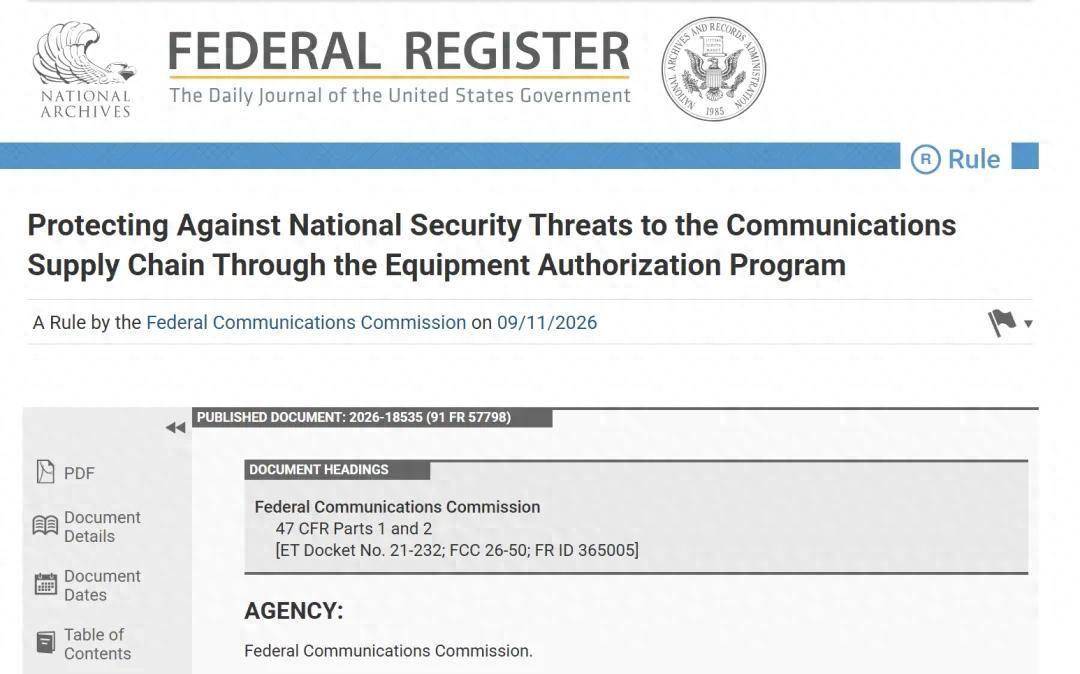Expand the flag dropdown arrow

coord(1028,324)
